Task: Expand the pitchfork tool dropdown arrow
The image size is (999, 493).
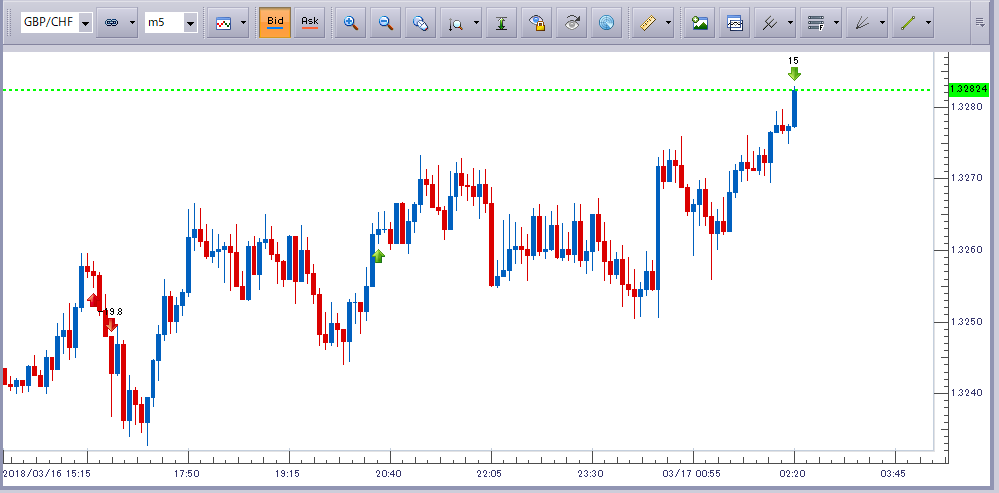Action: coord(790,23)
